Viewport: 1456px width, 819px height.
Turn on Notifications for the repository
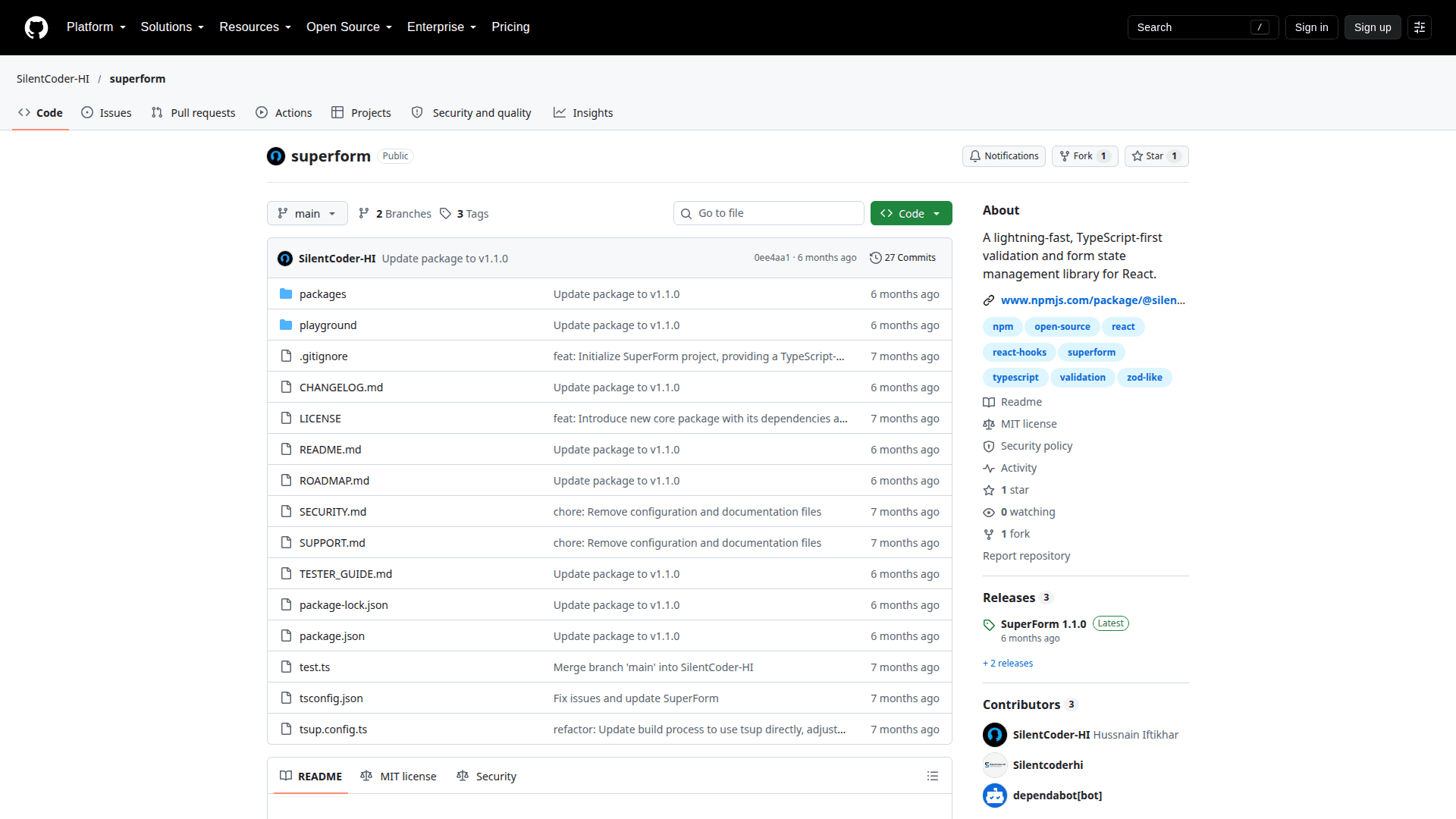[1004, 156]
